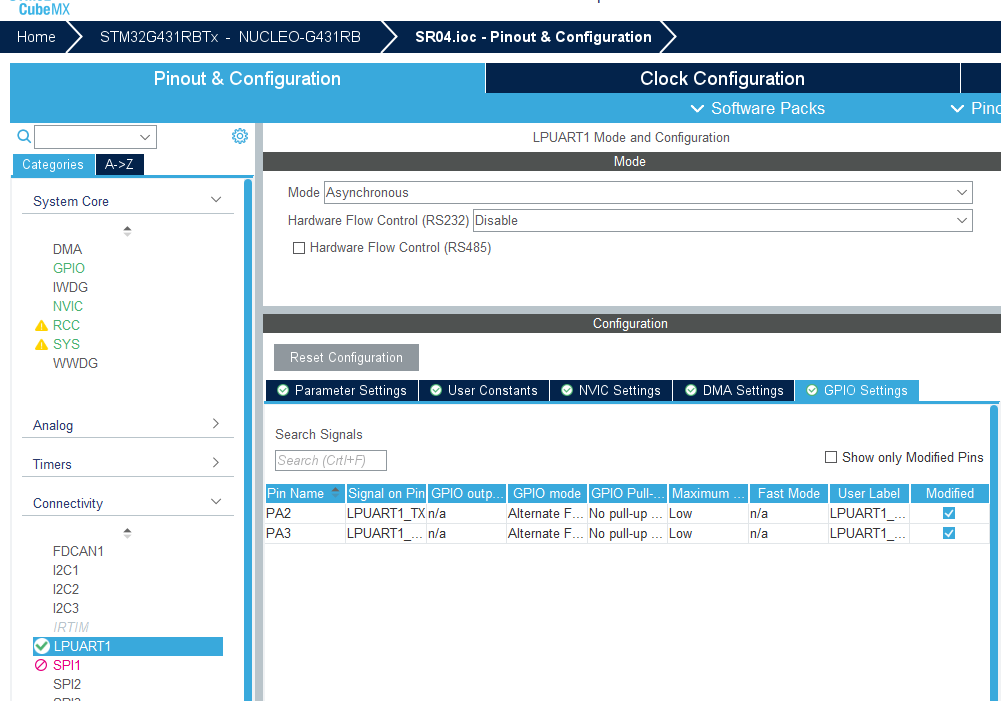Image resolution: width=1001 pixels, height=701 pixels.
Task: Go to Home breadcrumb
Action: click(36, 37)
